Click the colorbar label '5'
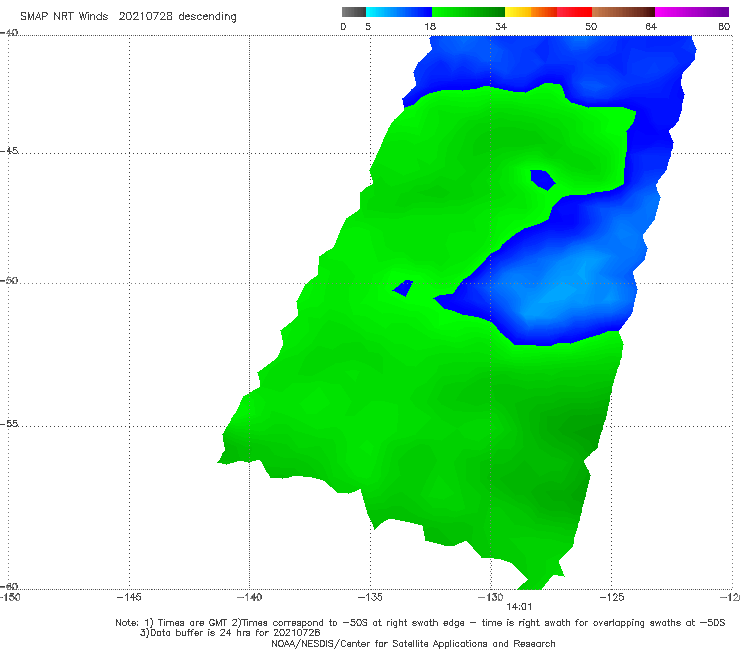740x650 pixels. (x=368, y=27)
